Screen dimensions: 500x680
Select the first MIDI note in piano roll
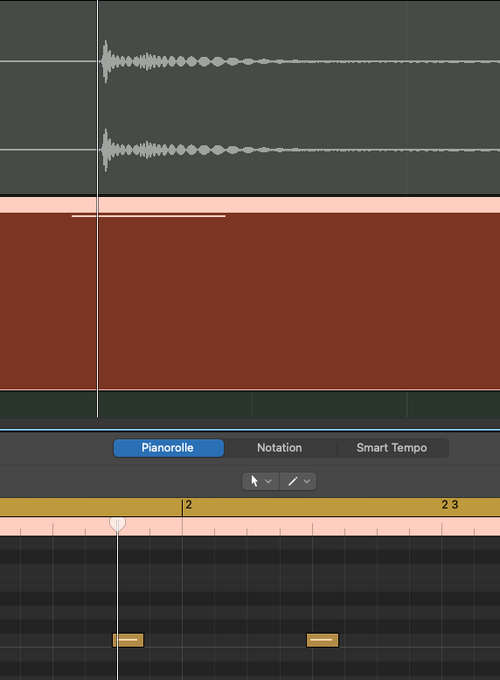(128, 640)
